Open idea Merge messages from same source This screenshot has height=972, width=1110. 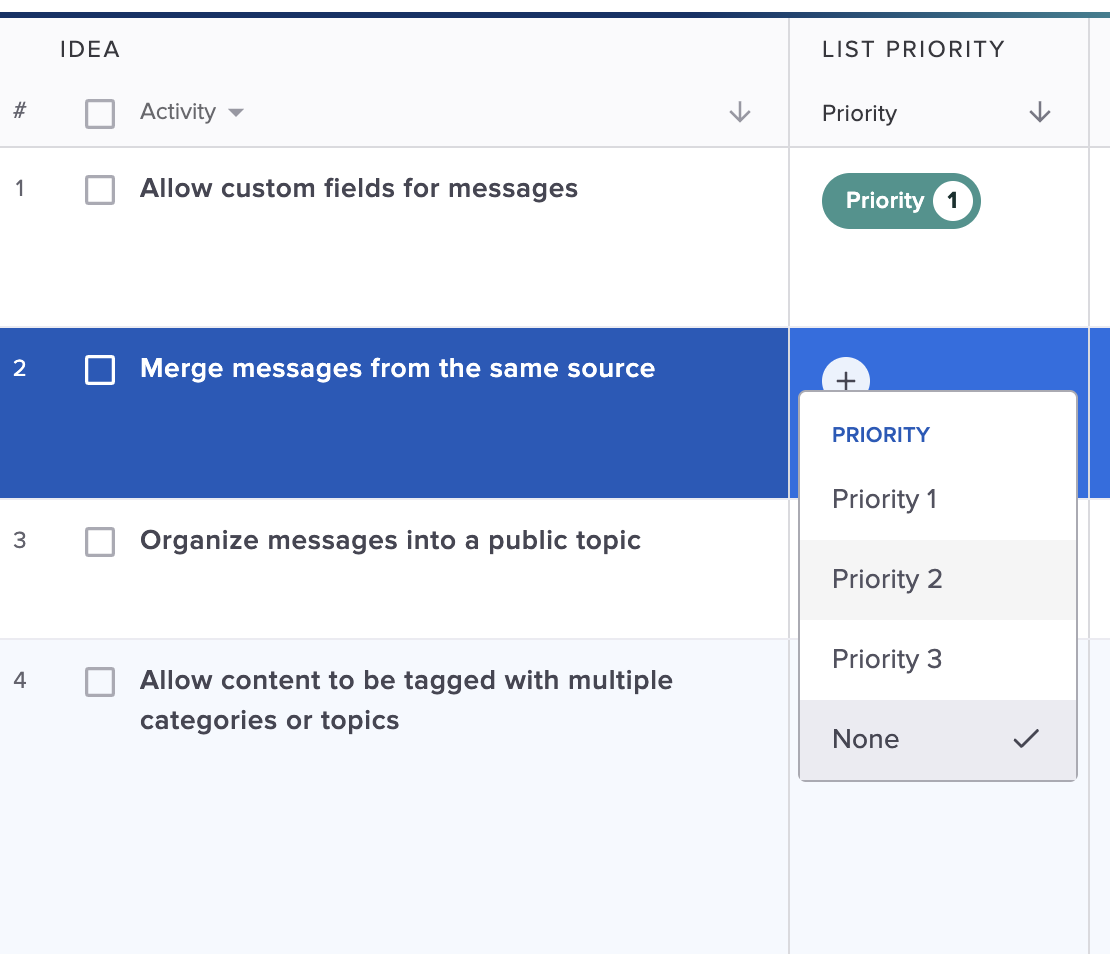point(397,369)
